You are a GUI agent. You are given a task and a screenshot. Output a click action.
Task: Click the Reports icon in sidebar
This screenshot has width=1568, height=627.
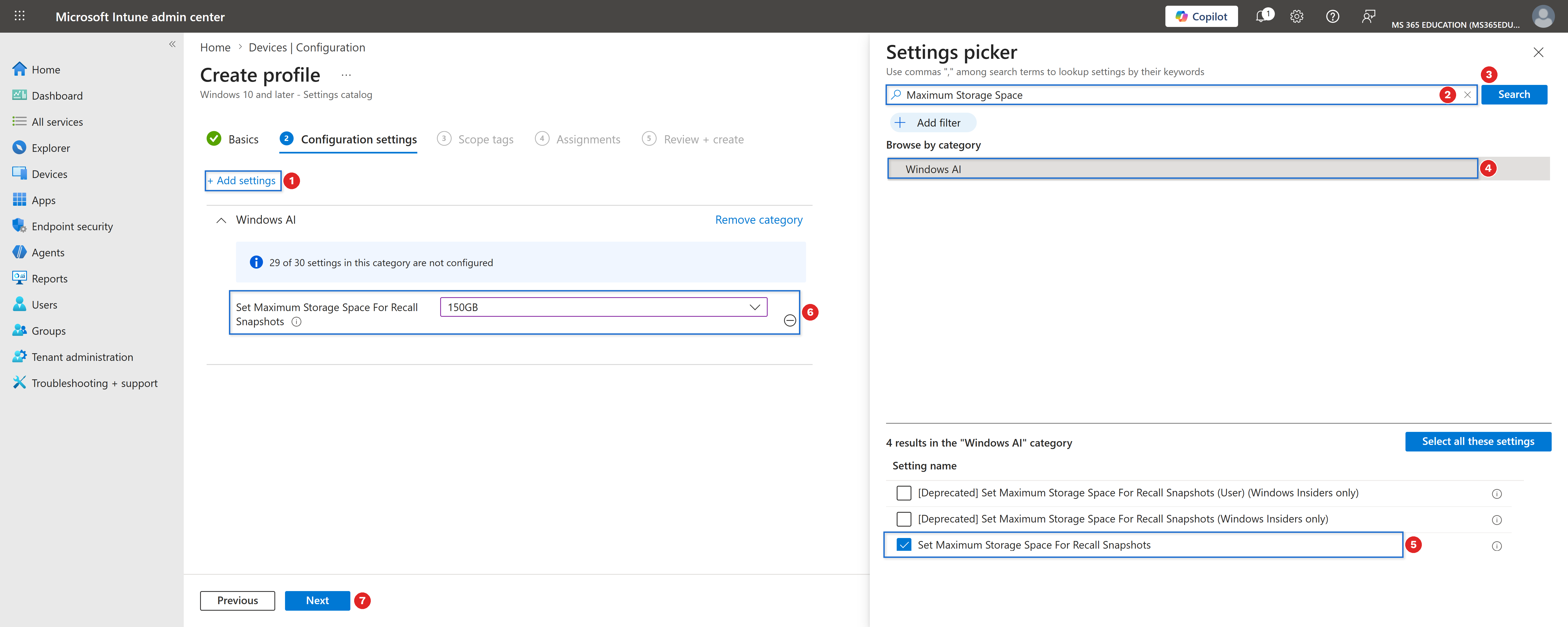point(20,278)
